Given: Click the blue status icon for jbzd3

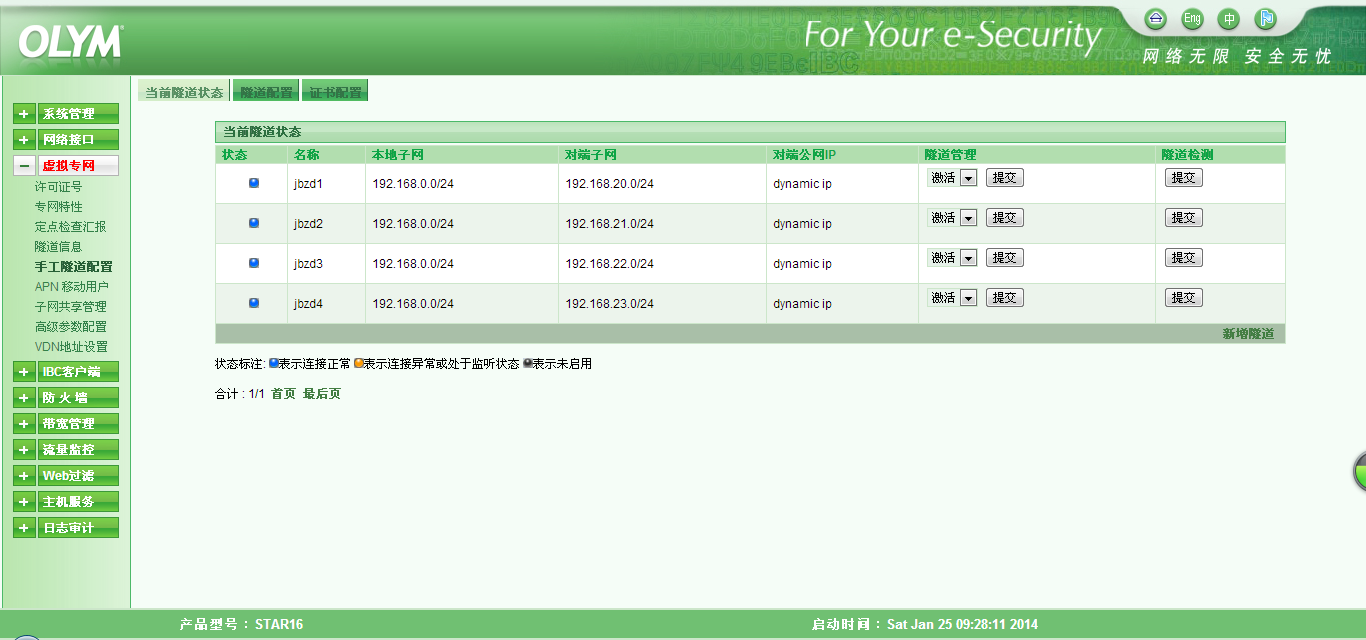Looking at the screenshot, I should (x=254, y=263).
